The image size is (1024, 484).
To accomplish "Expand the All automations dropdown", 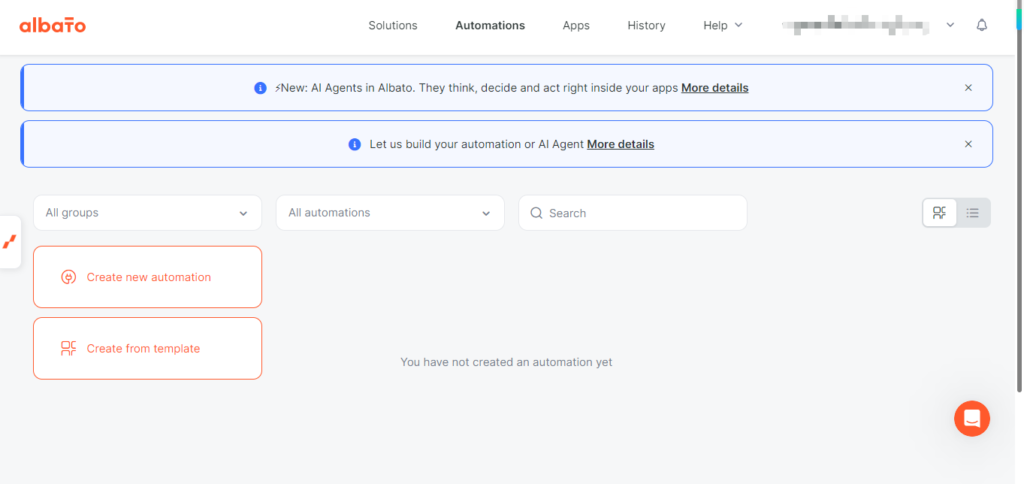I will (391, 213).
